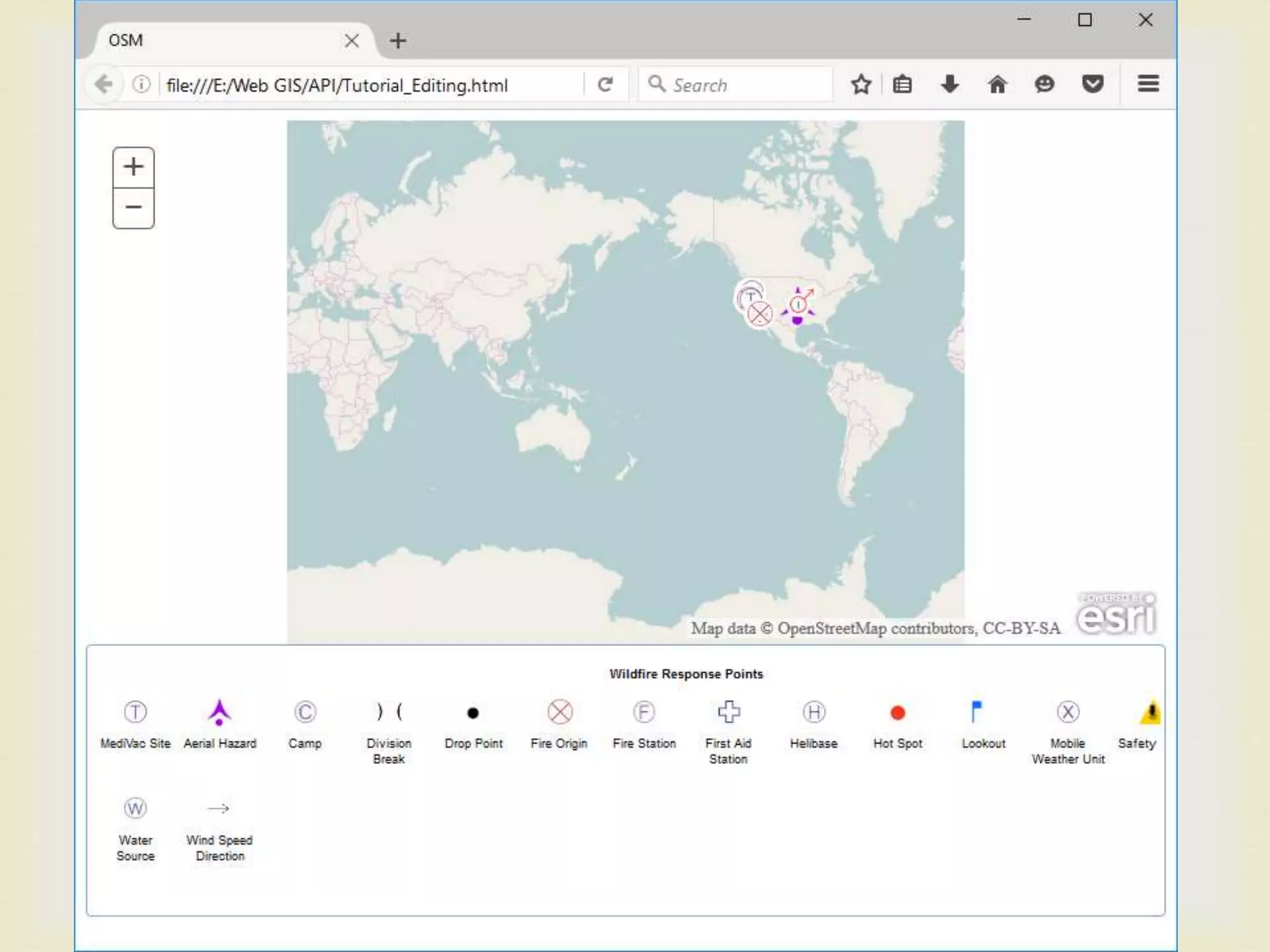Bookmark this page with the star
Viewport: 1270px width, 952px height.
coord(861,84)
